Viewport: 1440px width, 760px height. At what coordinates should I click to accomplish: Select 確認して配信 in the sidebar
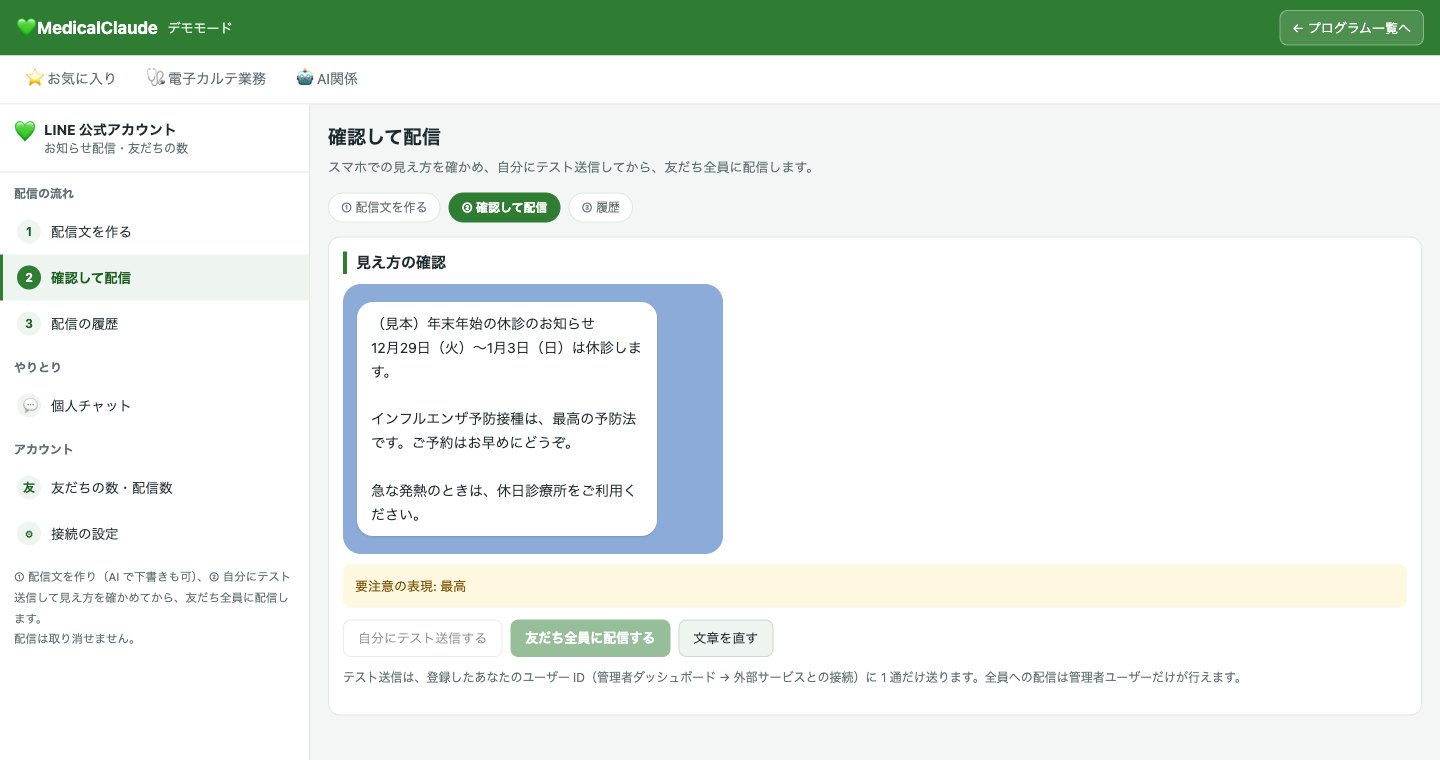click(155, 278)
